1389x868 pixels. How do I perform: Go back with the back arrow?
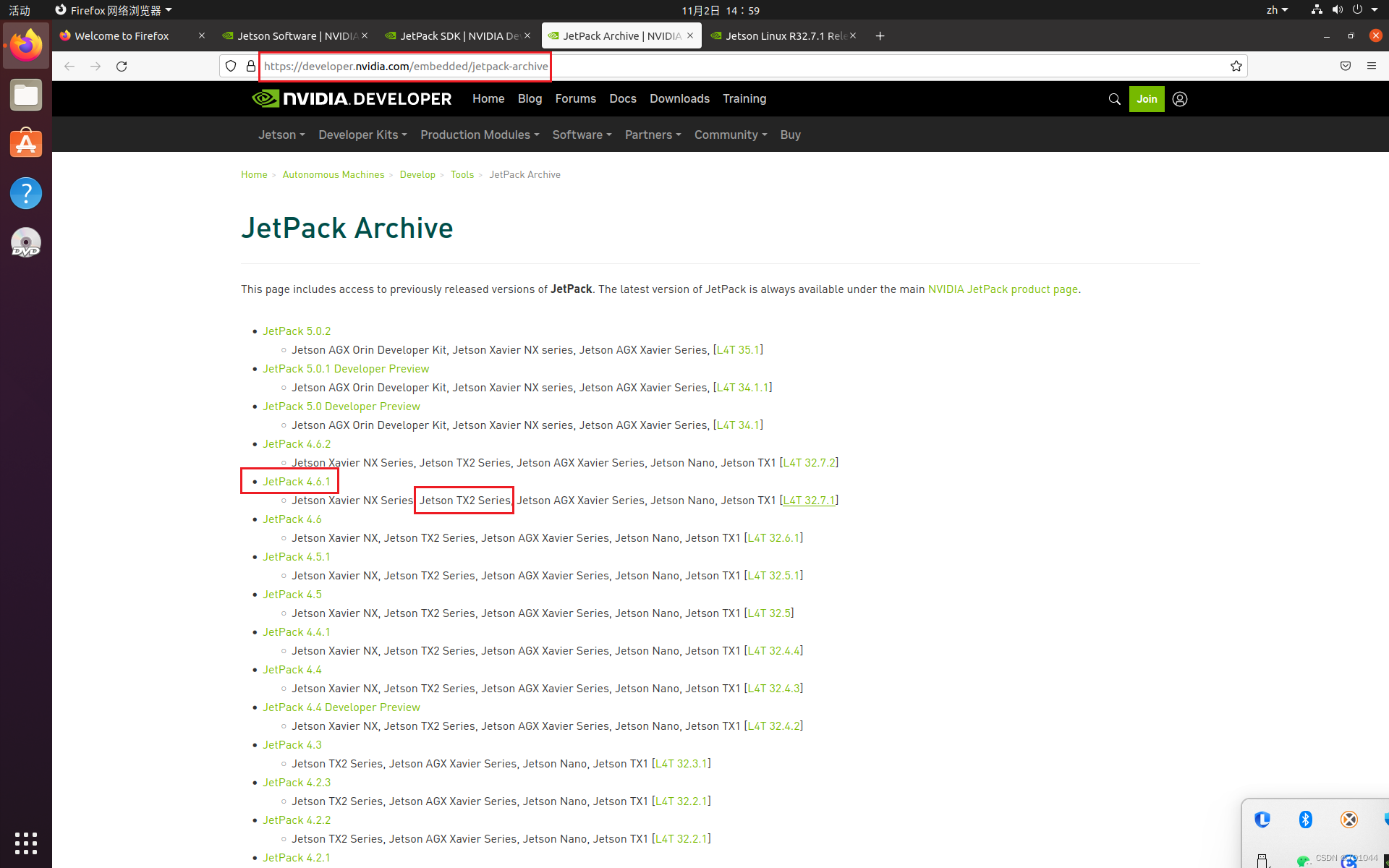69,66
